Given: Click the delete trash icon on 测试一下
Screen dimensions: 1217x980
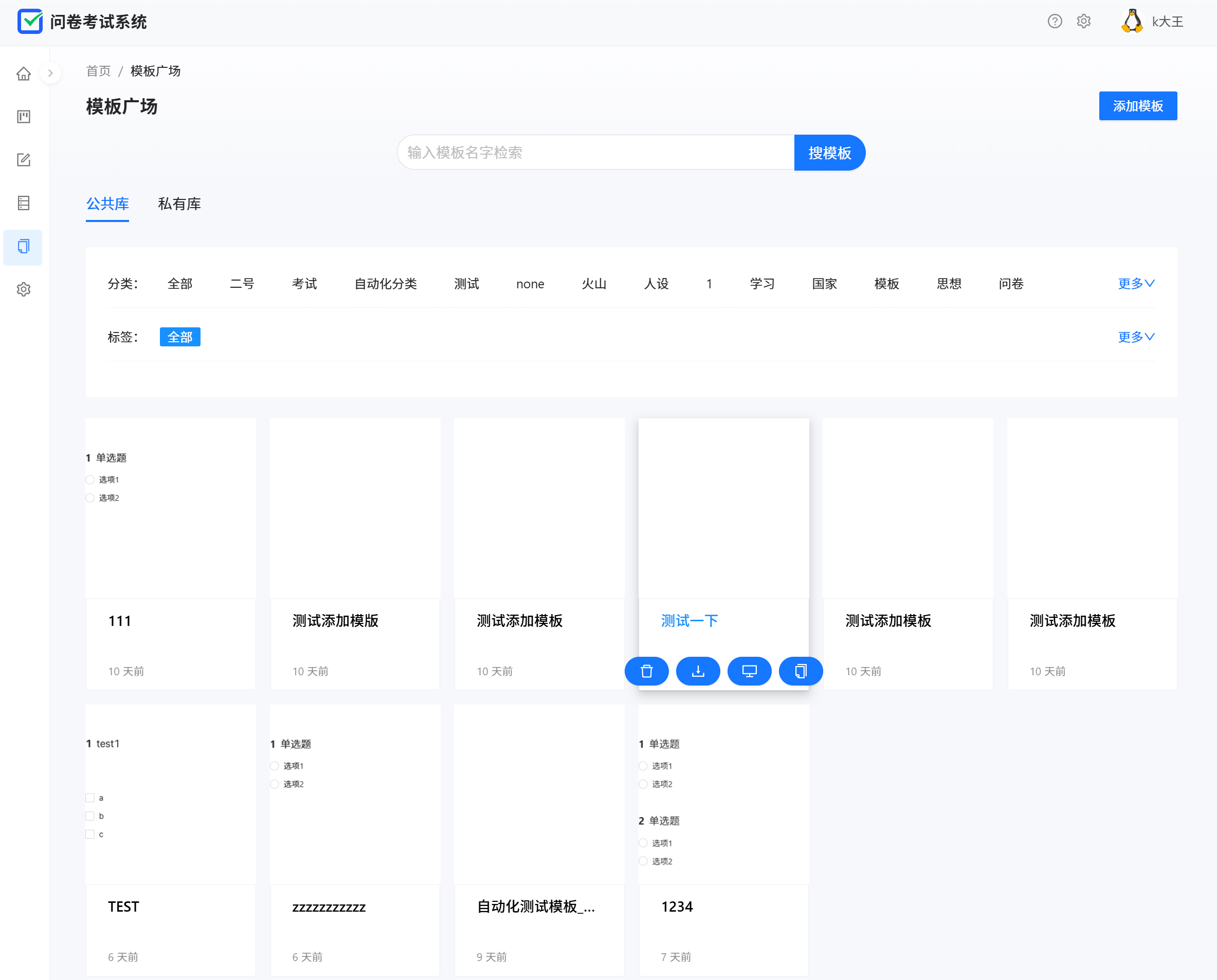Looking at the screenshot, I should point(647,671).
